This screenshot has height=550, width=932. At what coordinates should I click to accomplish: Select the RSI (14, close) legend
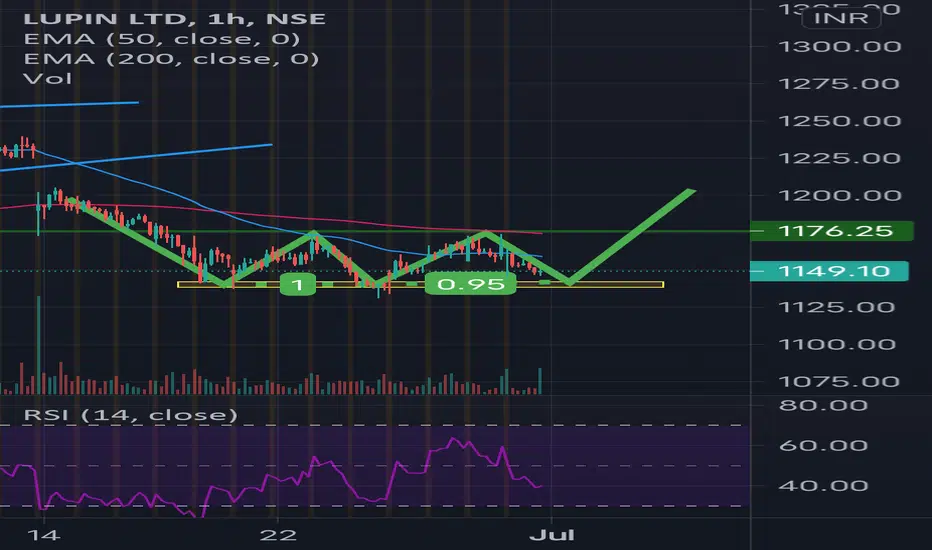[130, 414]
